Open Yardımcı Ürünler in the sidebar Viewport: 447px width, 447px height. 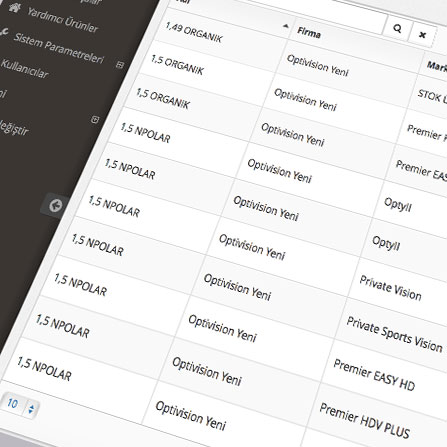pyautogui.click(x=63, y=21)
